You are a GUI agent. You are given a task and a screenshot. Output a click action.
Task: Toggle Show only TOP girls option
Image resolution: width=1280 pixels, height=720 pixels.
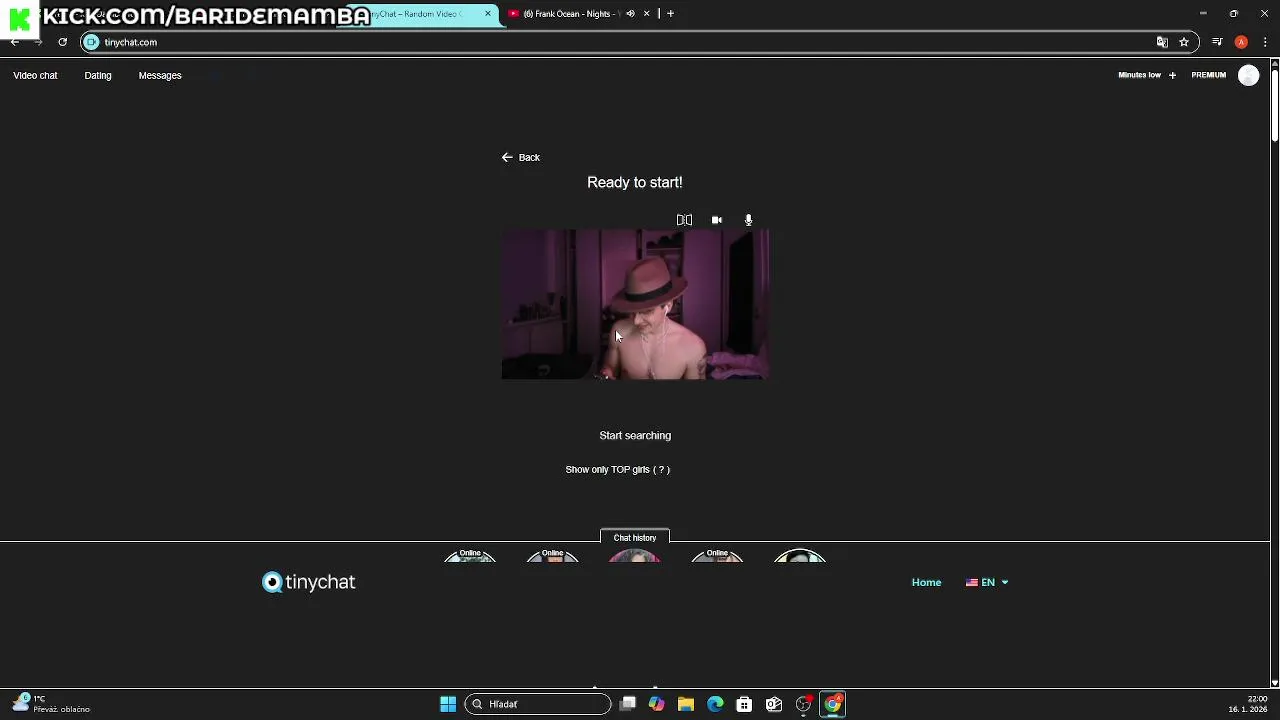click(607, 469)
